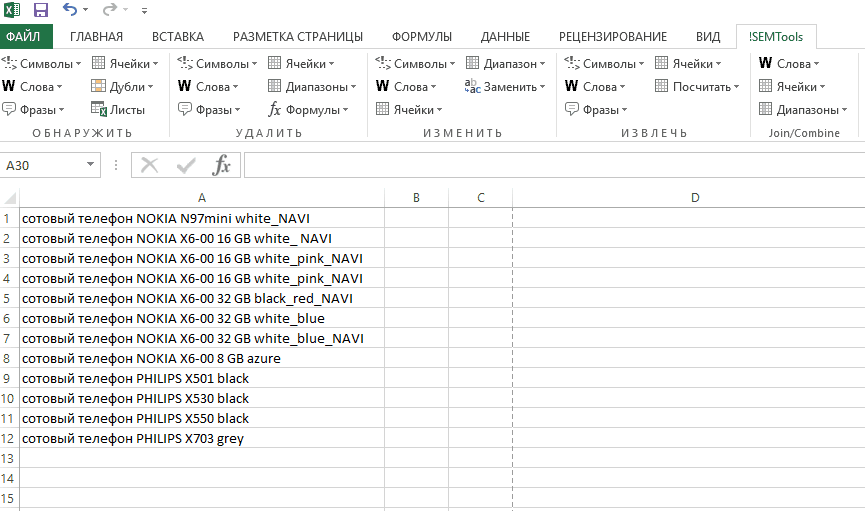Switch to the ВИД tab
865x511 pixels.
click(708, 37)
